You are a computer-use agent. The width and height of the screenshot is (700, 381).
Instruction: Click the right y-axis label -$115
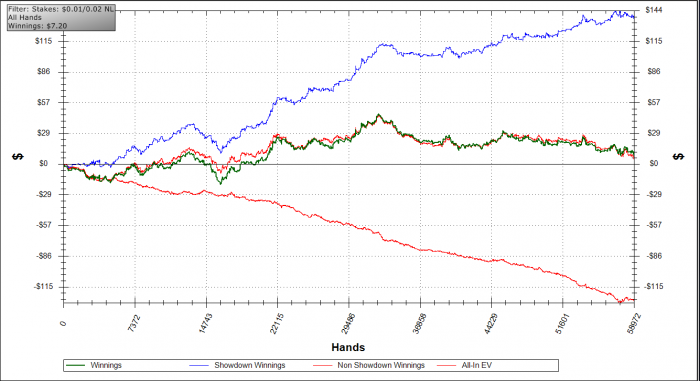pos(654,286)
